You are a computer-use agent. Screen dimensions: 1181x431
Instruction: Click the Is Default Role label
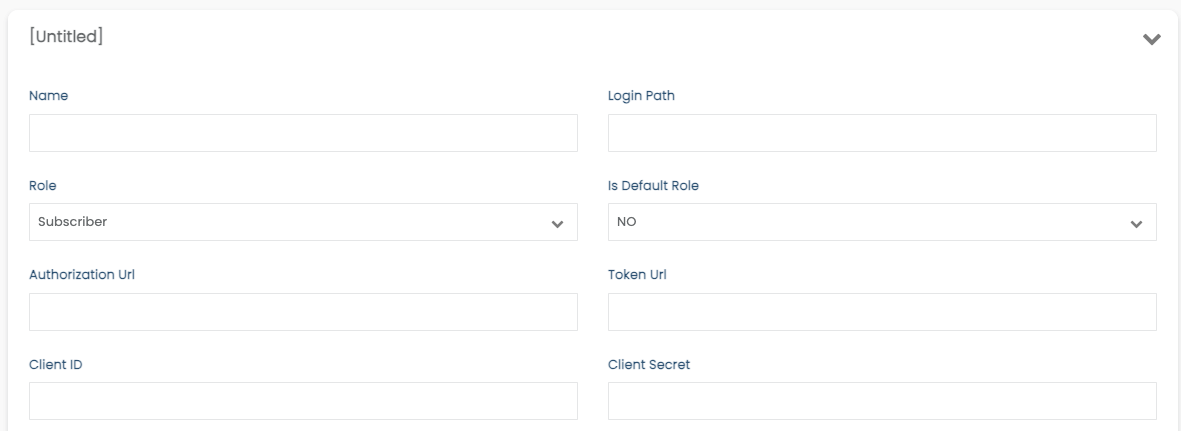(x=653, y=185)
